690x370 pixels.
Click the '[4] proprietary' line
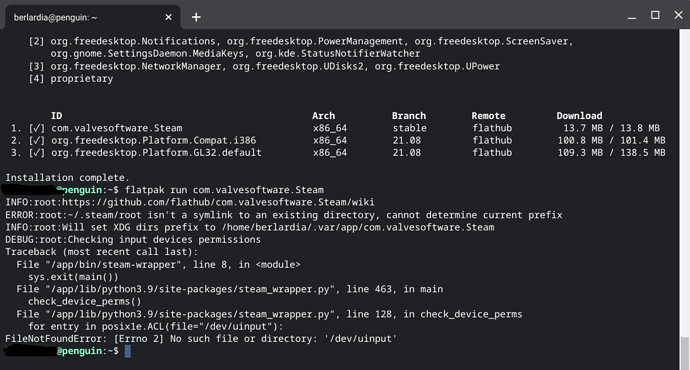71,79
